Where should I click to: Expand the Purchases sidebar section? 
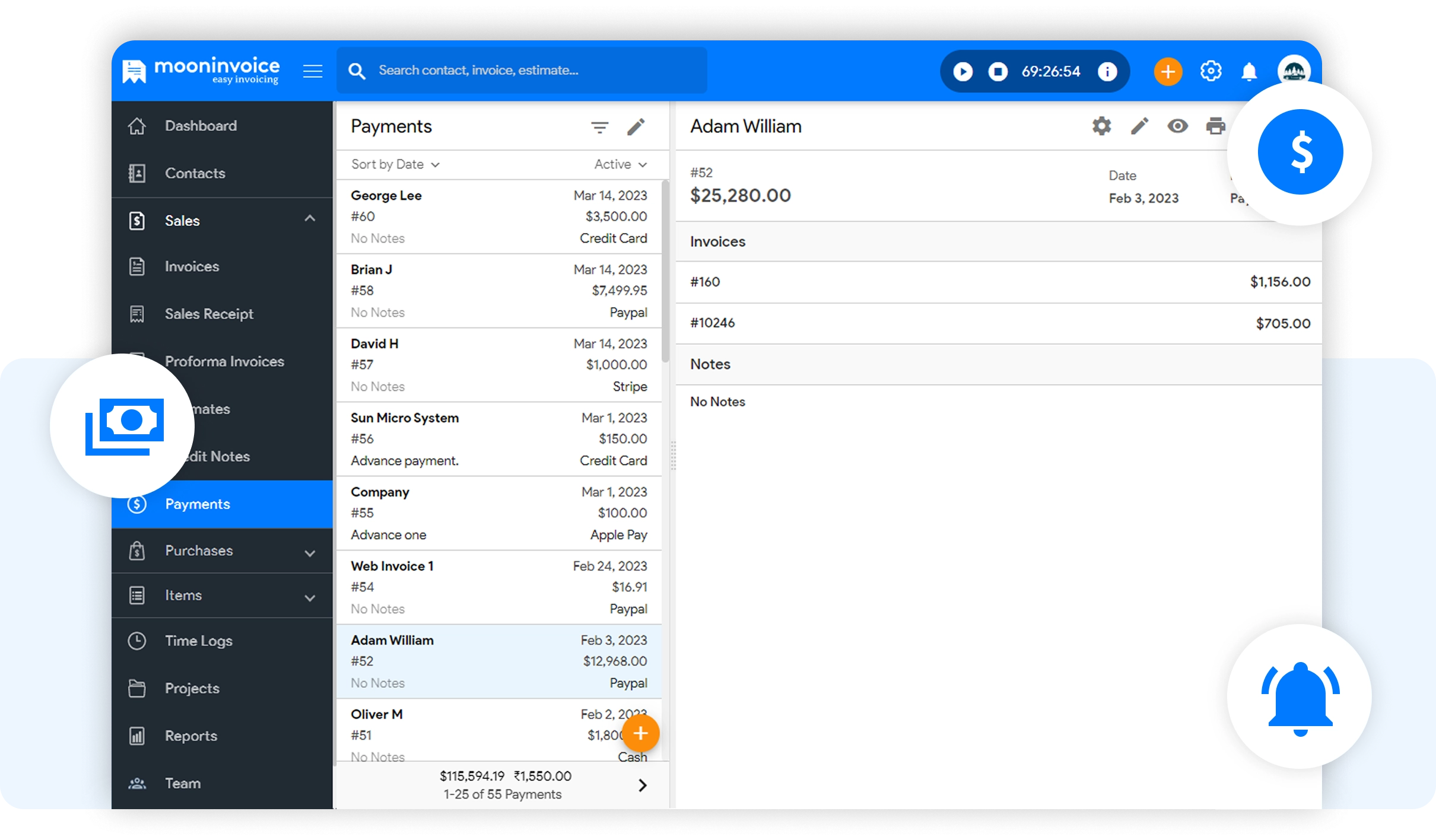[310, 552]
